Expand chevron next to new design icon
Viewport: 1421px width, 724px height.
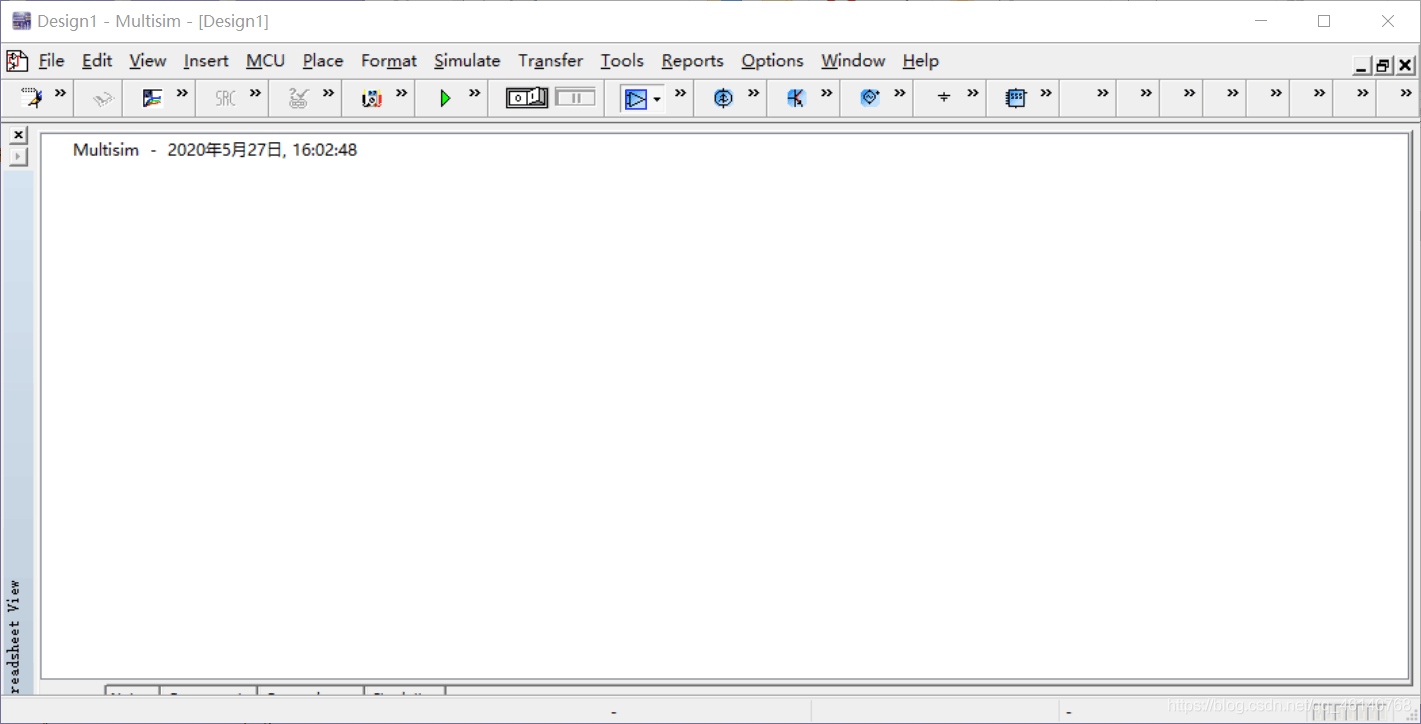(60, 93)
